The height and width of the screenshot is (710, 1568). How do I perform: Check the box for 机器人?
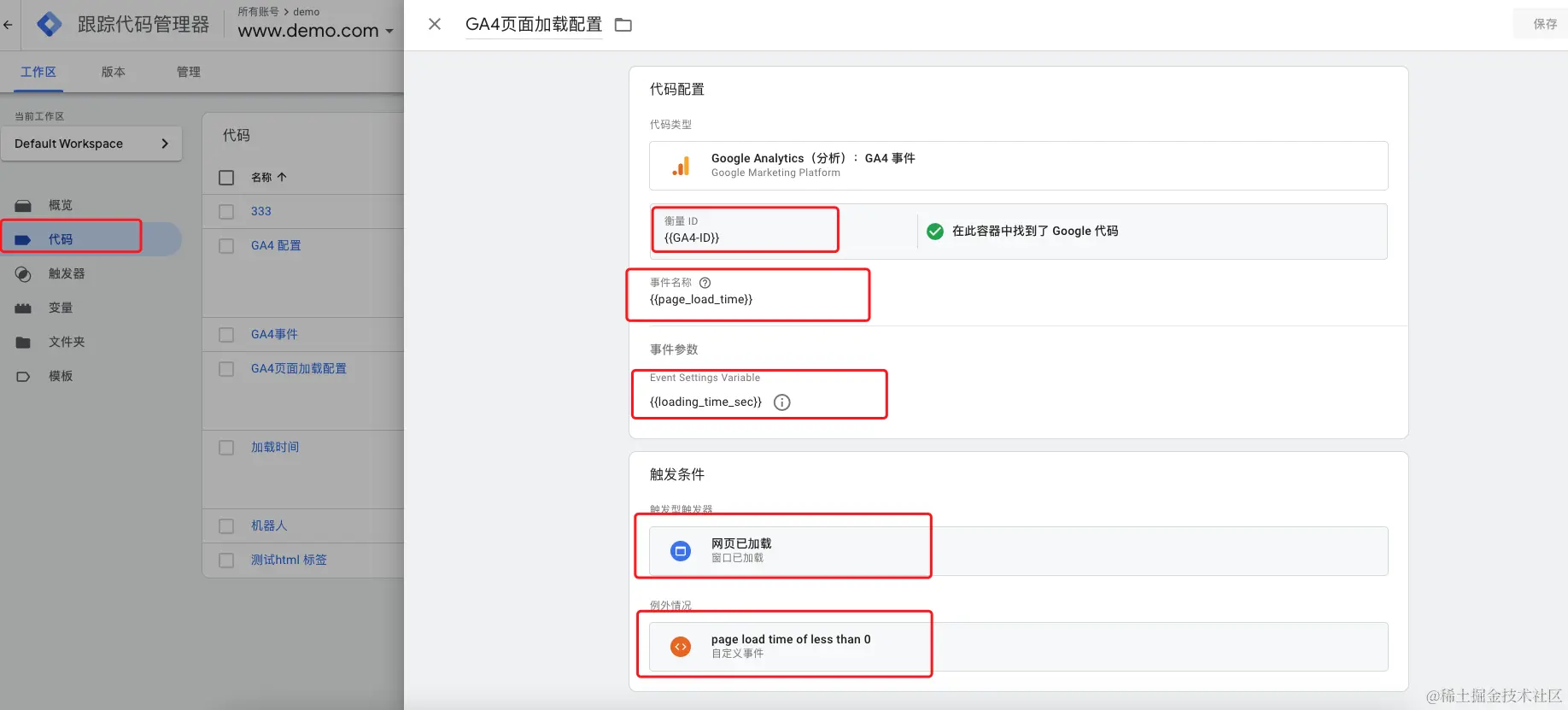pos(226,525)
